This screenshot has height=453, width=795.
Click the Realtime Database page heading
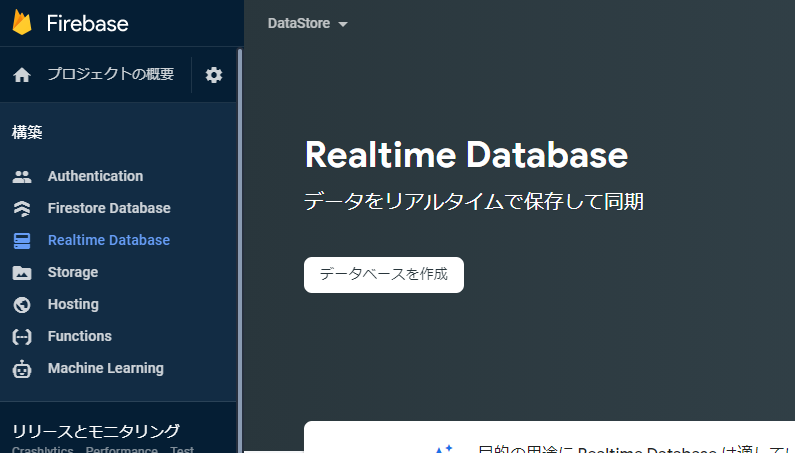(466, 155)
